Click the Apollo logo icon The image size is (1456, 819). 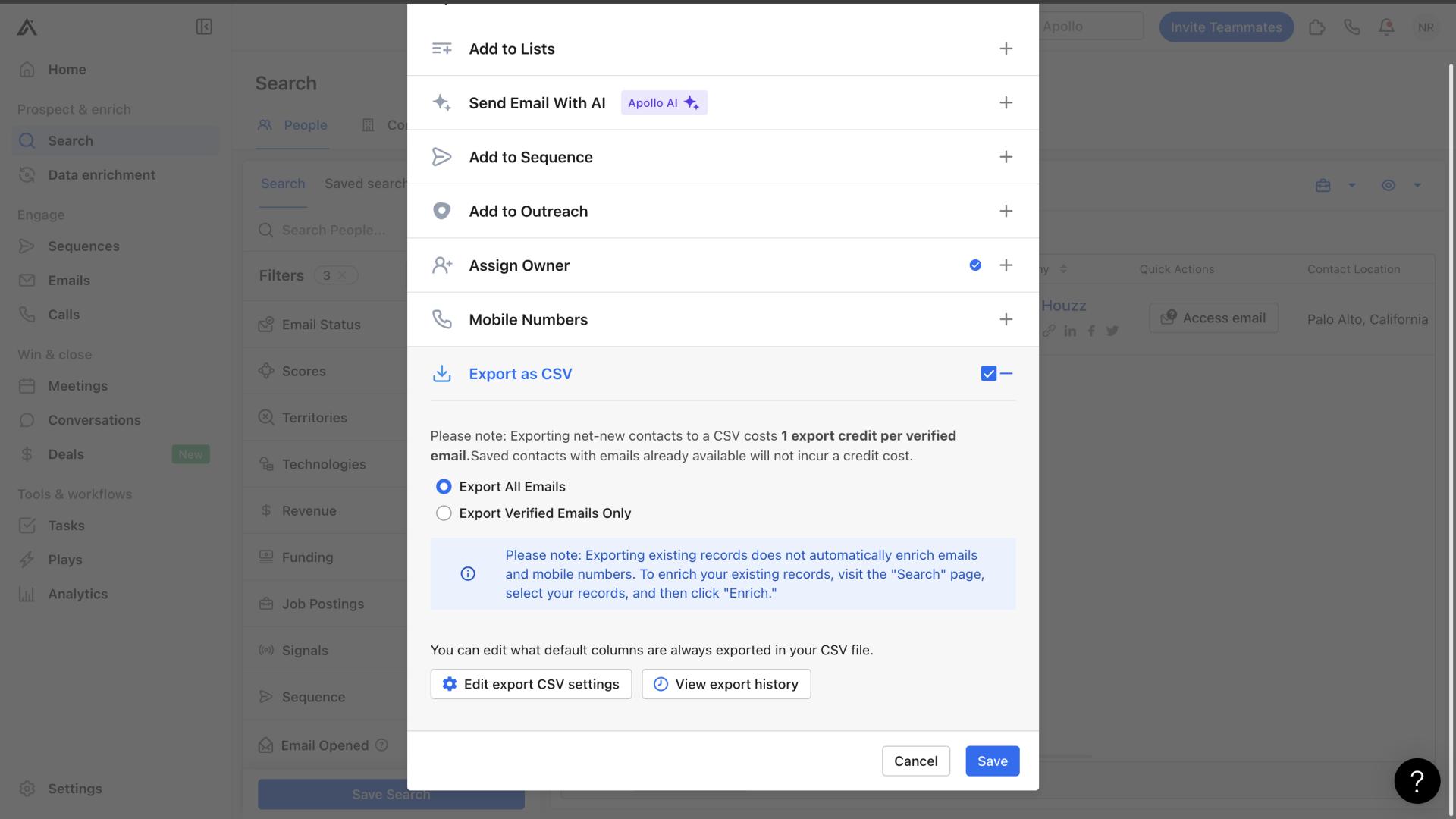pos(27,27)
